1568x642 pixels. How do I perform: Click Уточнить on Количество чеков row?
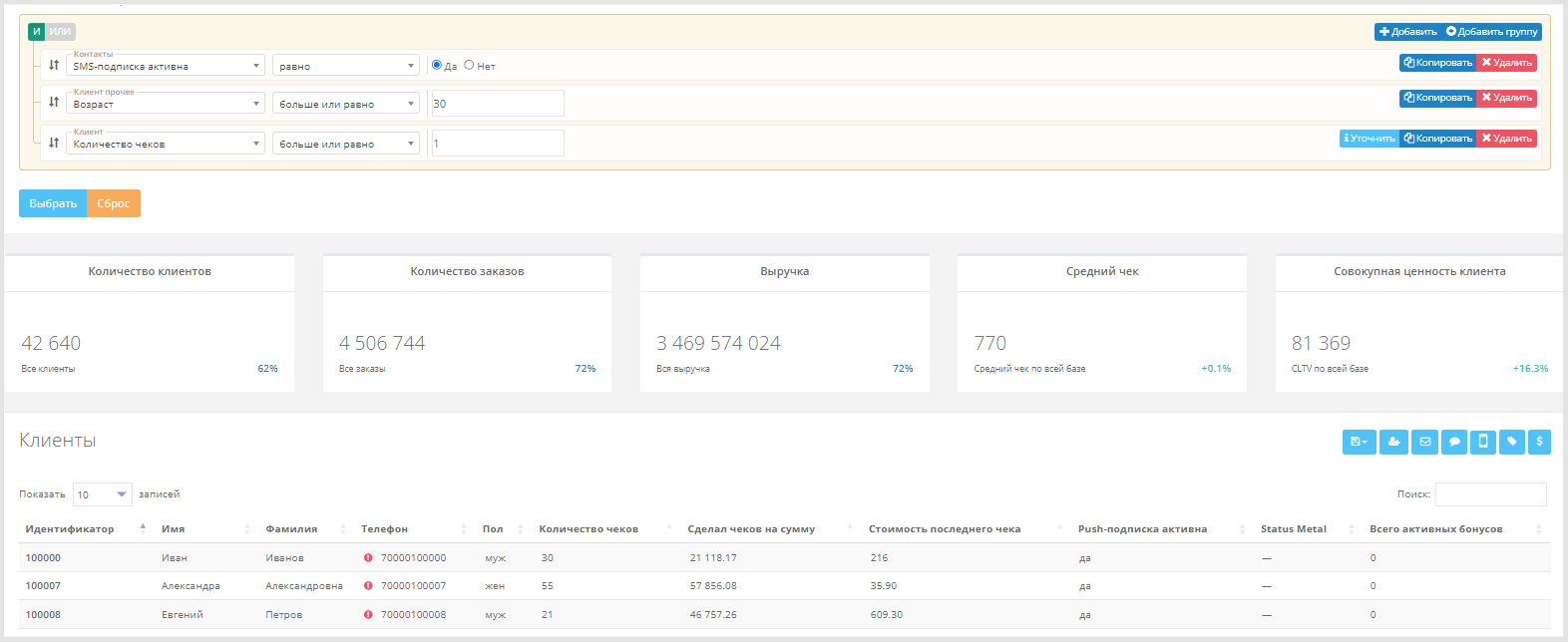(1370, 139)
